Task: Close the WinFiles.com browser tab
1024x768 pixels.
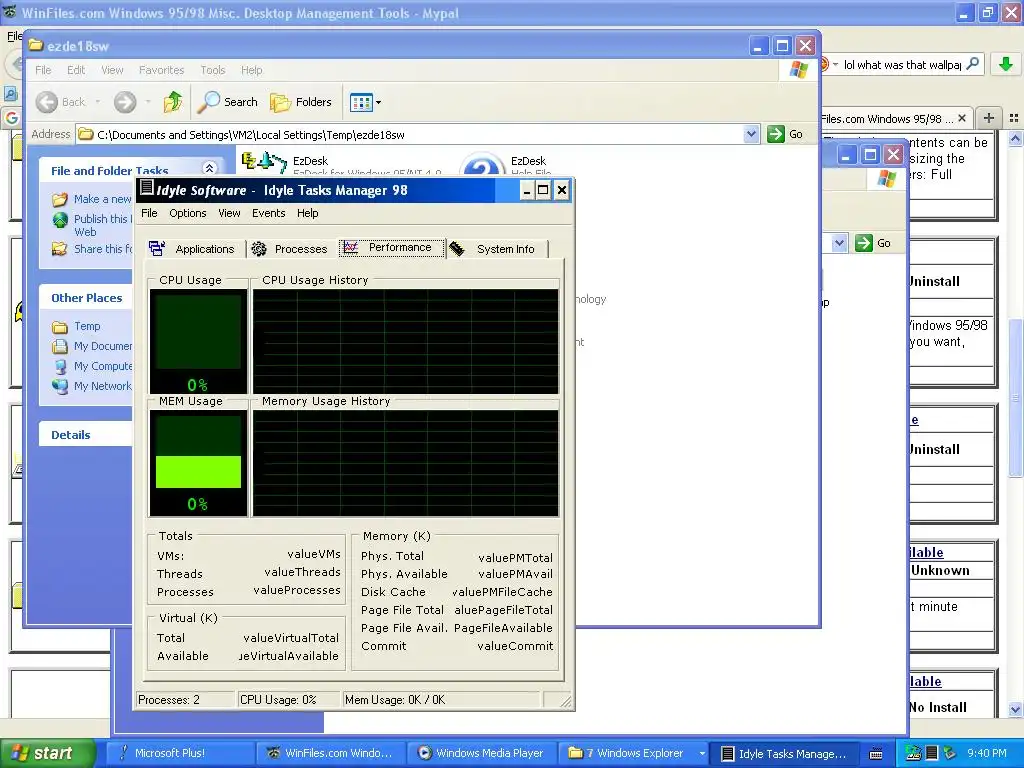Action: point(961,118)
